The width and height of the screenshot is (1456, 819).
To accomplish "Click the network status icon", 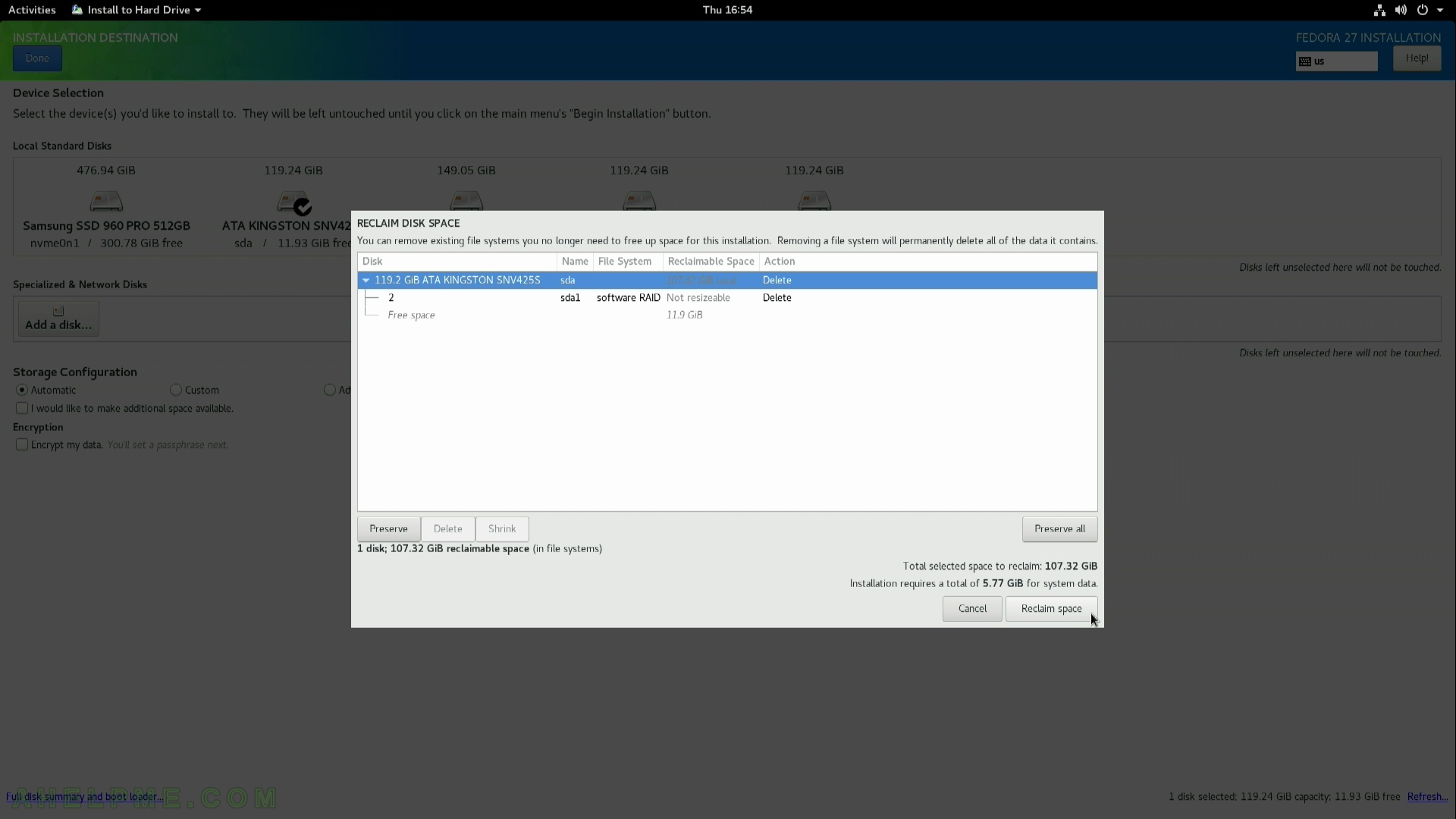I will click(x=1379, y=10).
